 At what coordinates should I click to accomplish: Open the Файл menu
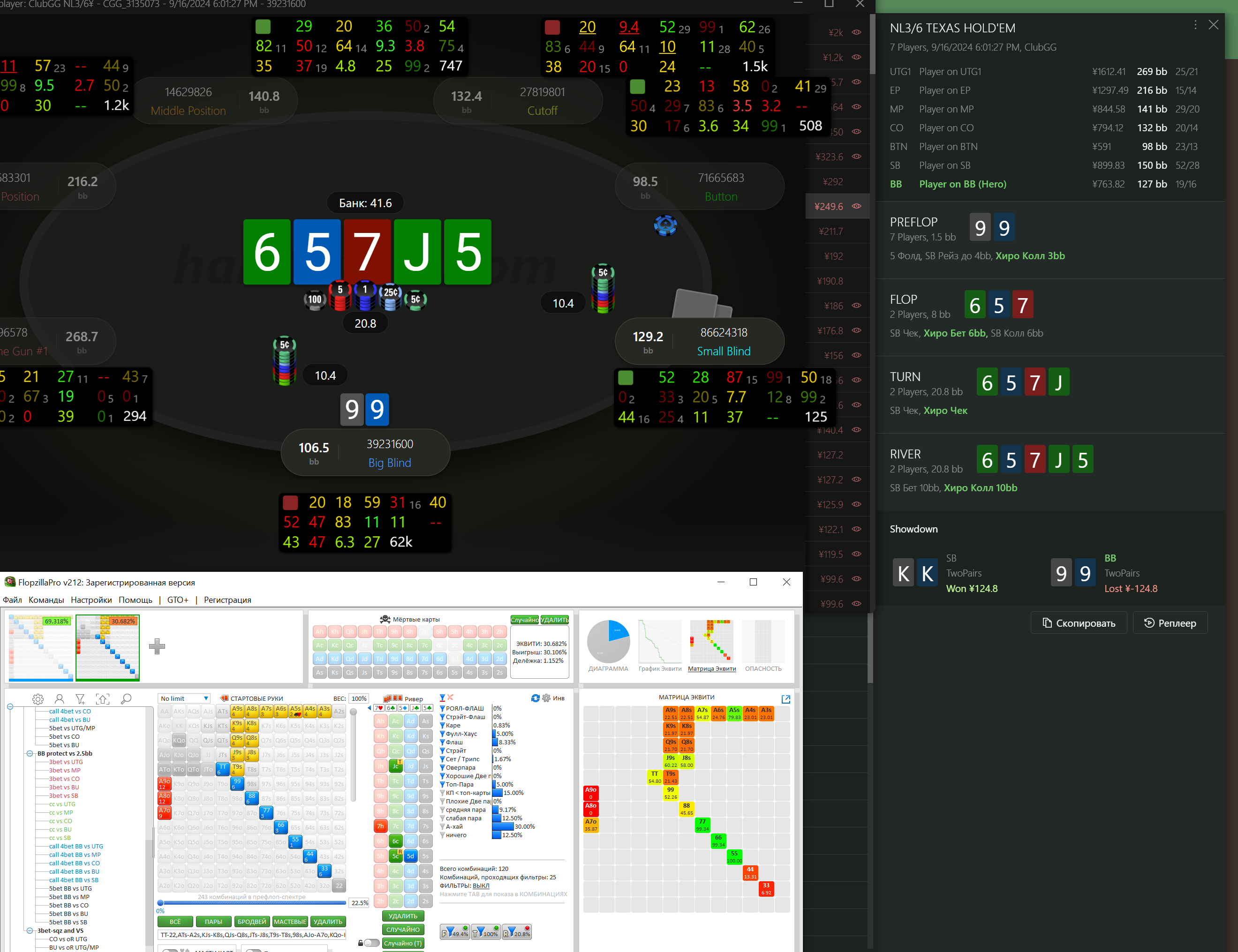12,600
